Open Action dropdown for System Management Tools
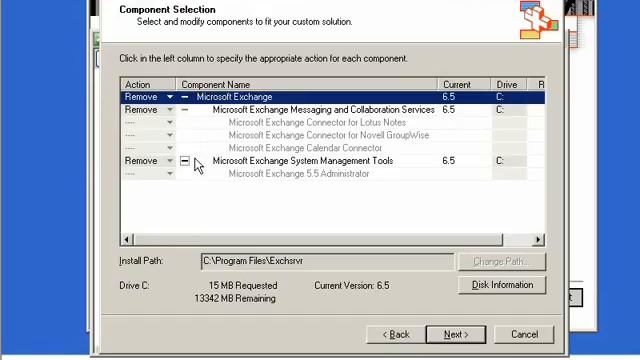The height and width of the screenshot is (360, 640). (170, 161)
